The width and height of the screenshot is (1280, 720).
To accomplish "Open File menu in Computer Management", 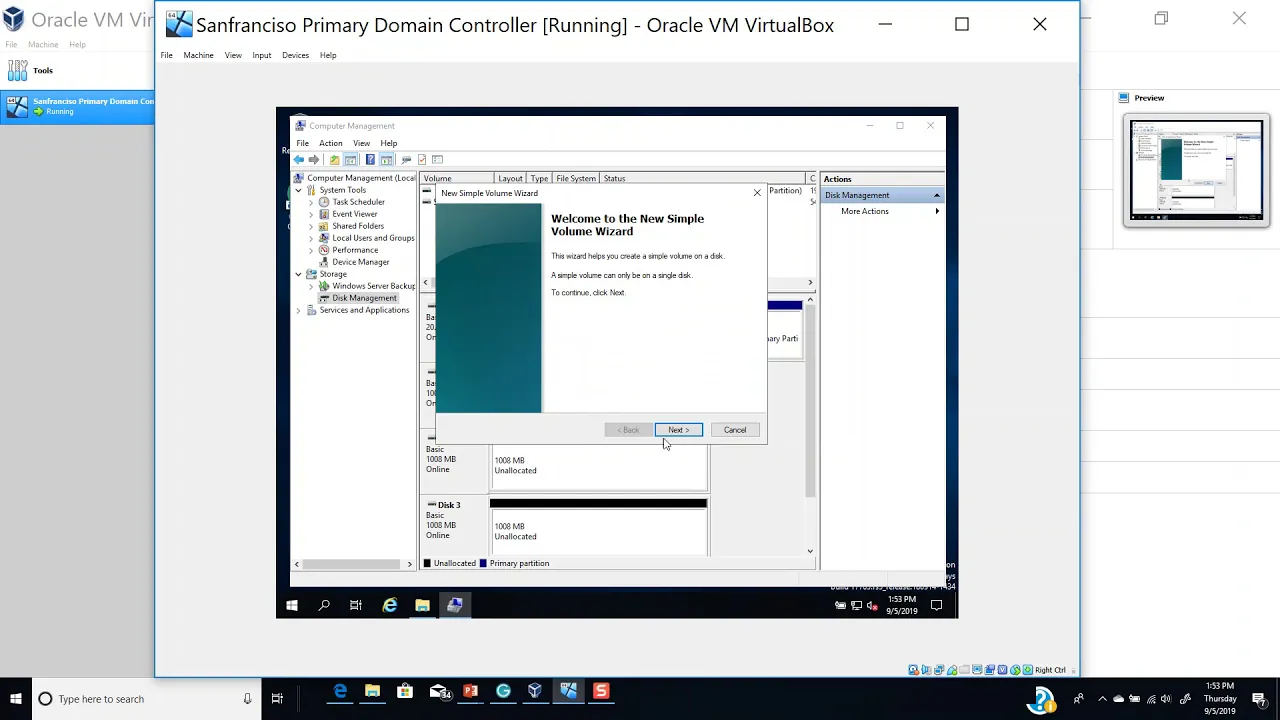I will tap(302, 143).
